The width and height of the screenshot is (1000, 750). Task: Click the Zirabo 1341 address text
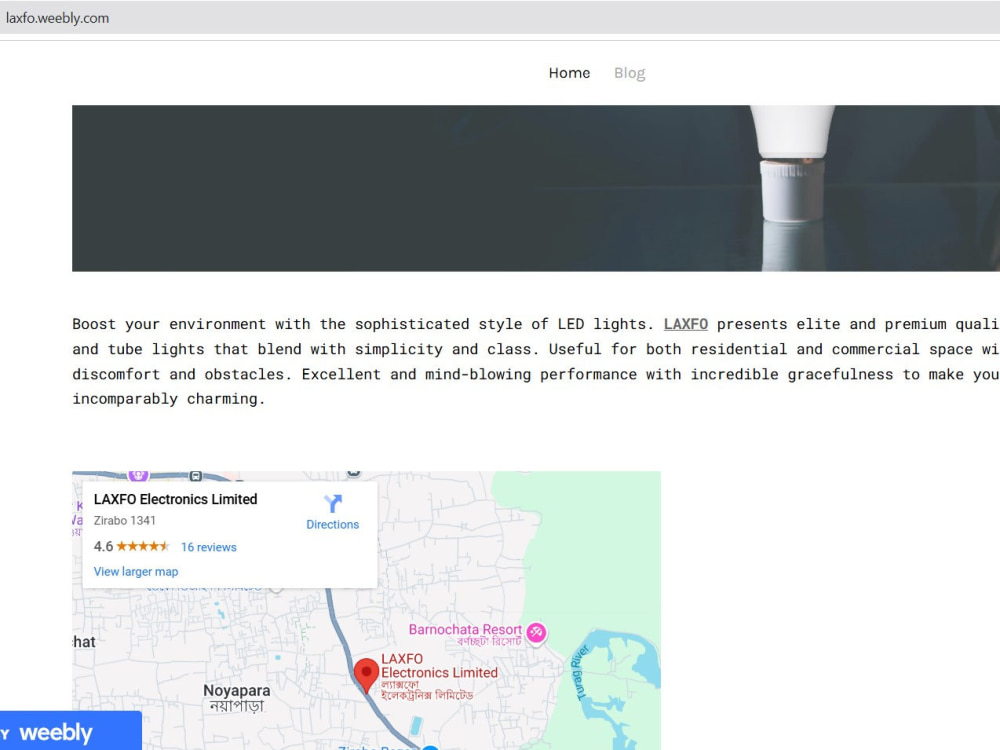point(124,520)
